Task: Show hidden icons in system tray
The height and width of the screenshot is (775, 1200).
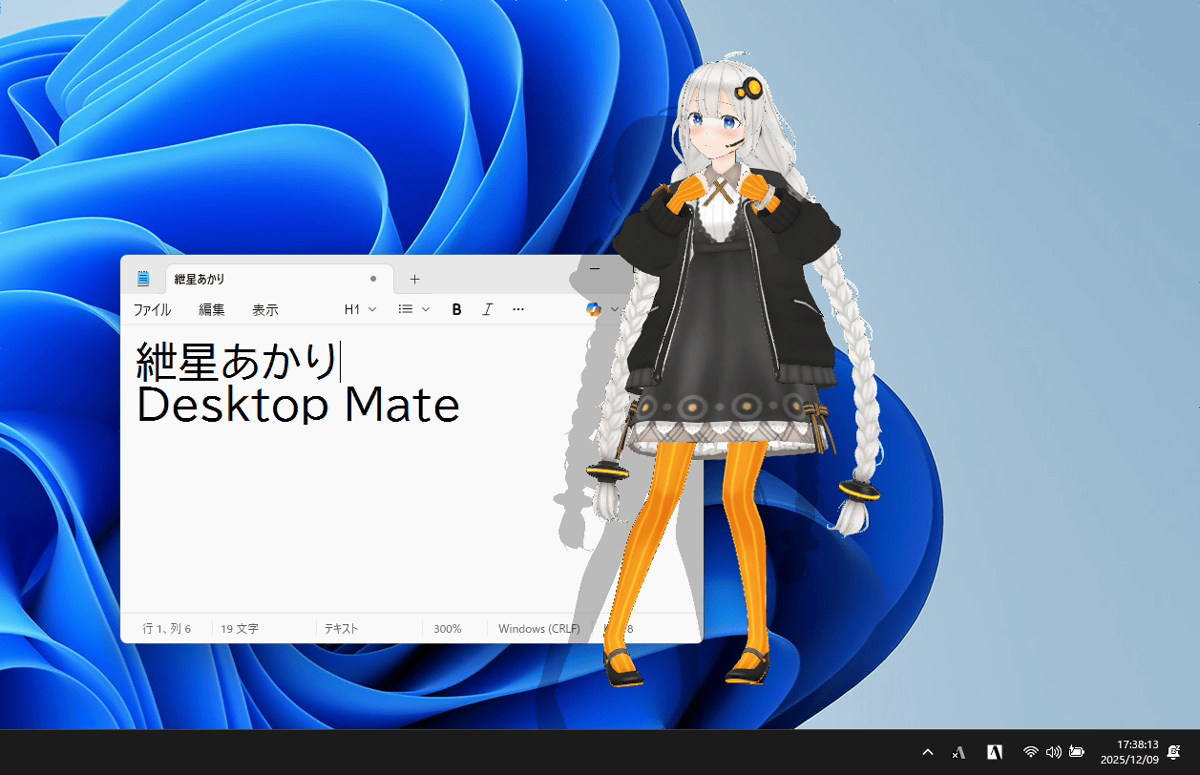Action: pos(927,752)
